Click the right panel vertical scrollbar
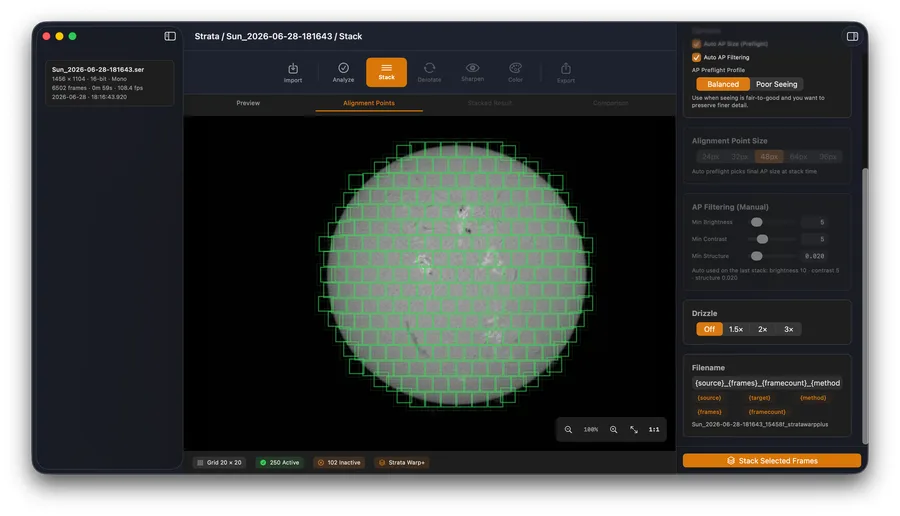Screen dimensions: 900x516 pyautogui.click(x=865, y=306)
